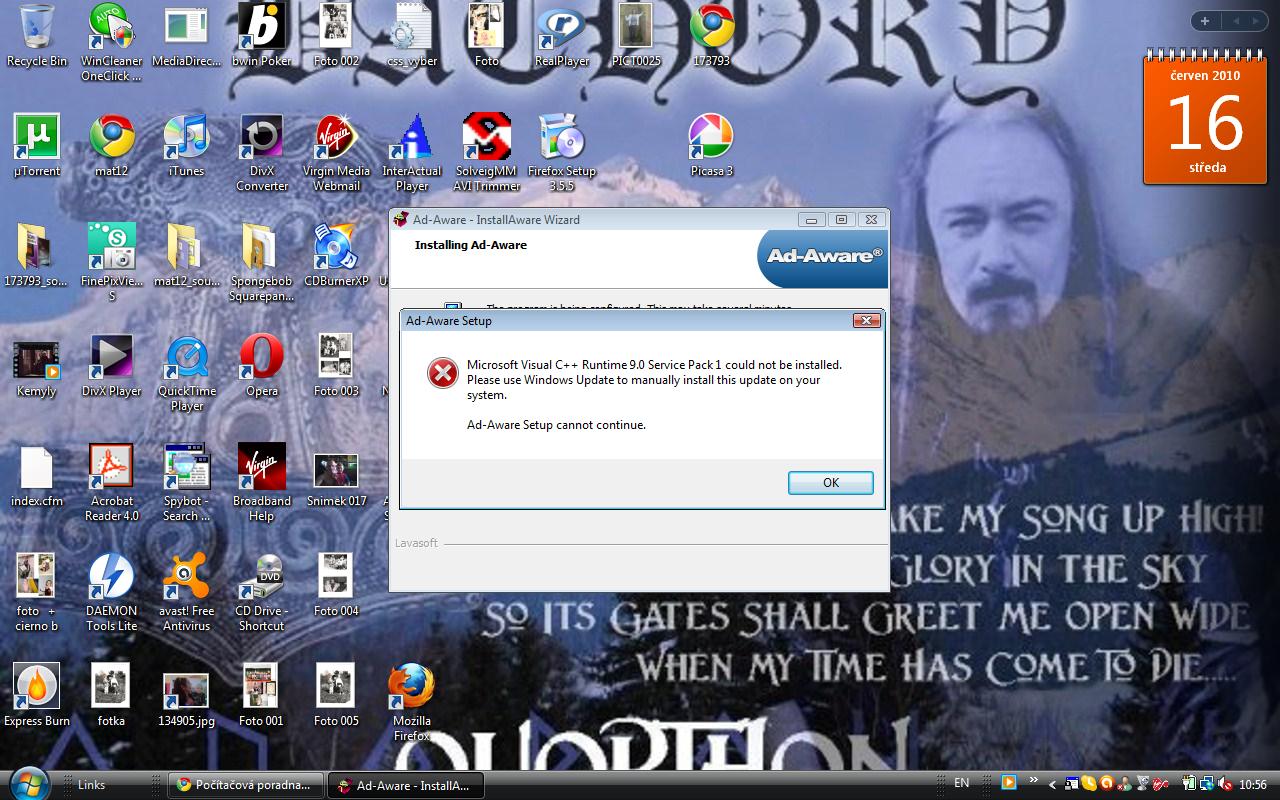Click the Links toolbar on the taskbar
The image size is (1280, 800).
91,785
